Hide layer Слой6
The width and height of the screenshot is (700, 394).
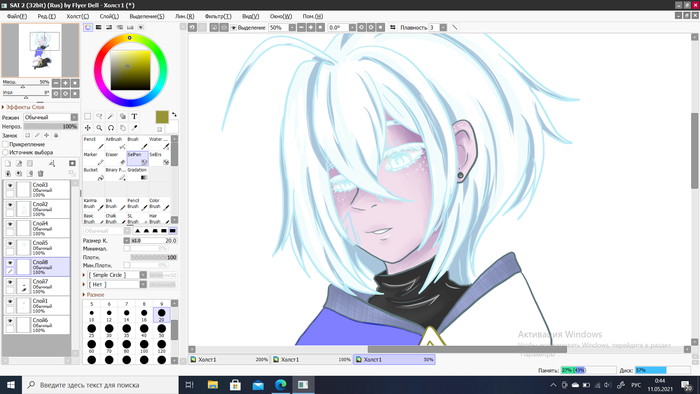[x=10, y=320]
